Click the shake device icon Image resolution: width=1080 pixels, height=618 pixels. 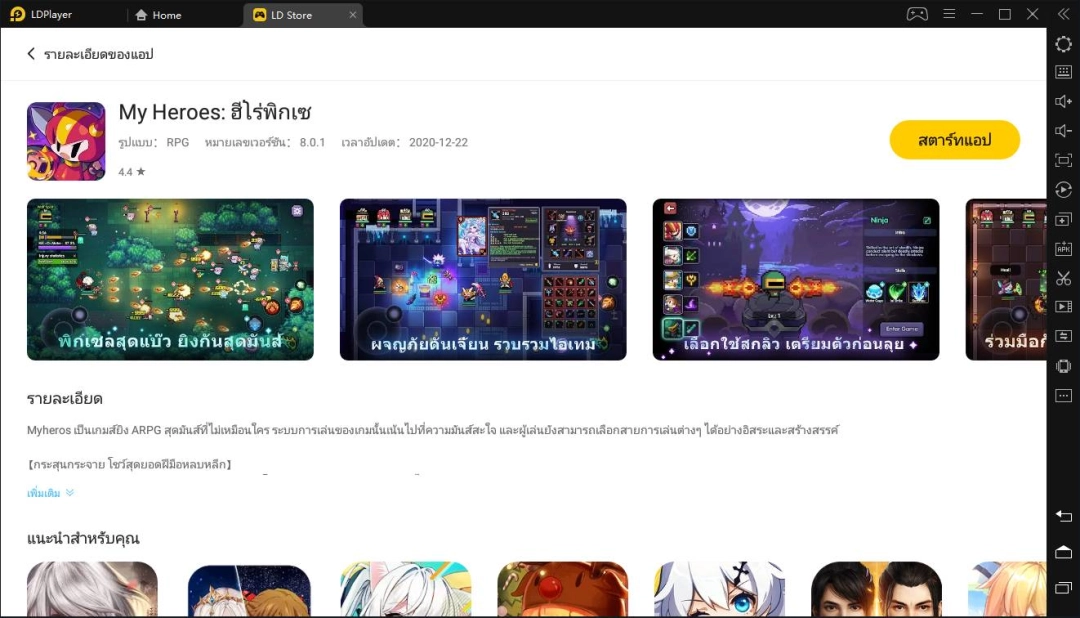(1063, 367)
